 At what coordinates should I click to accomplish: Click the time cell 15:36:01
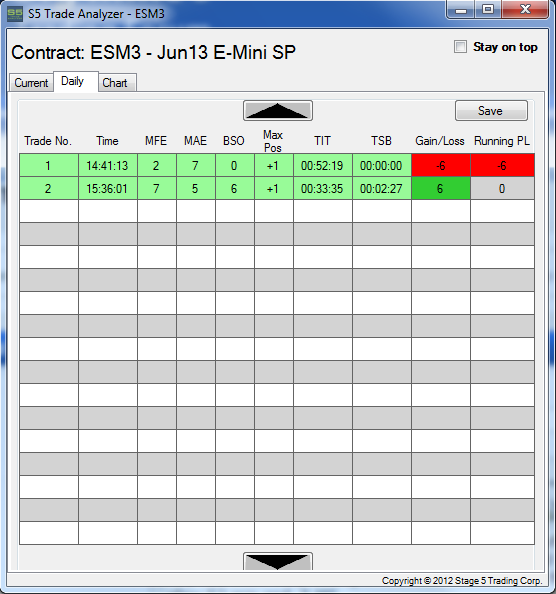point(108,188)
